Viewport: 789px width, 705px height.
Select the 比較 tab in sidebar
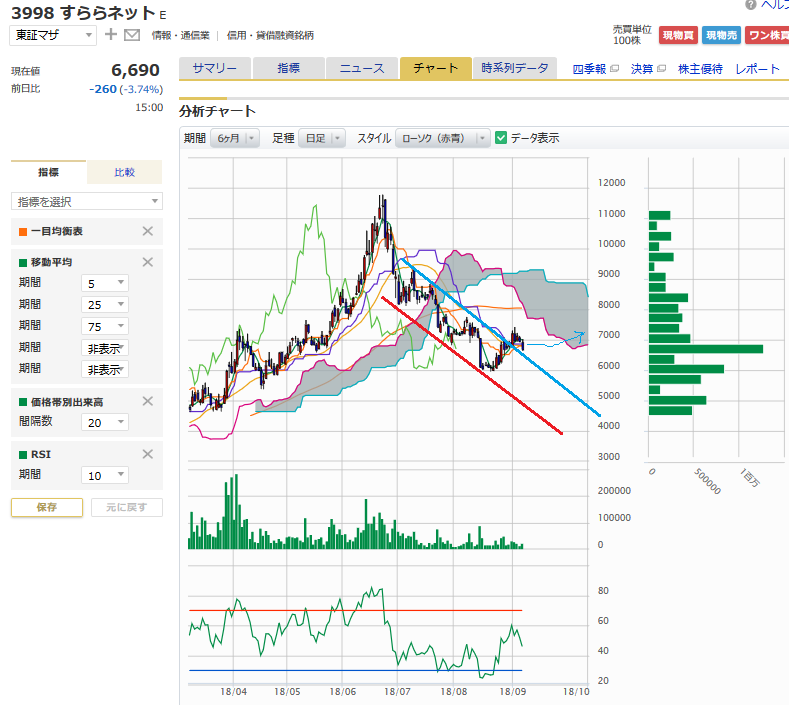[x=124, y=172]
